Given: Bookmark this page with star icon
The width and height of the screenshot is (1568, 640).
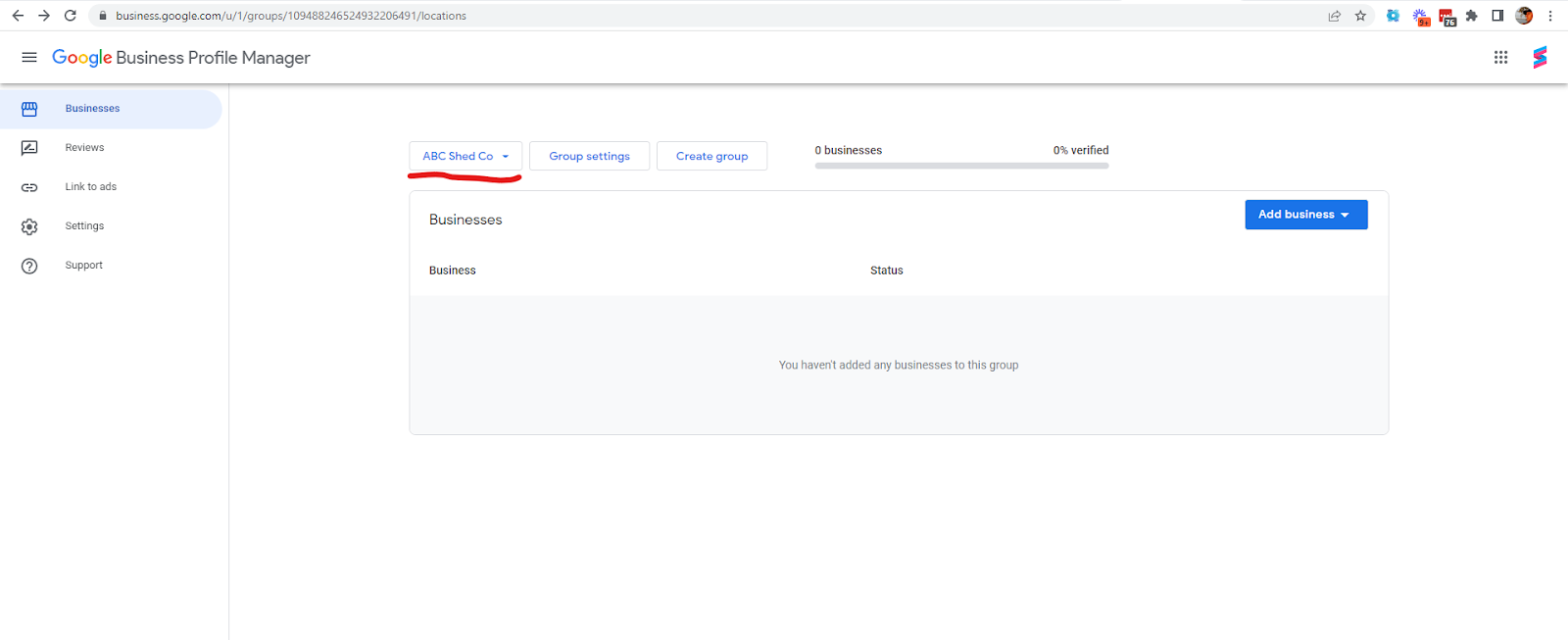Looking at the screenshot, I should pos(1360,16).
